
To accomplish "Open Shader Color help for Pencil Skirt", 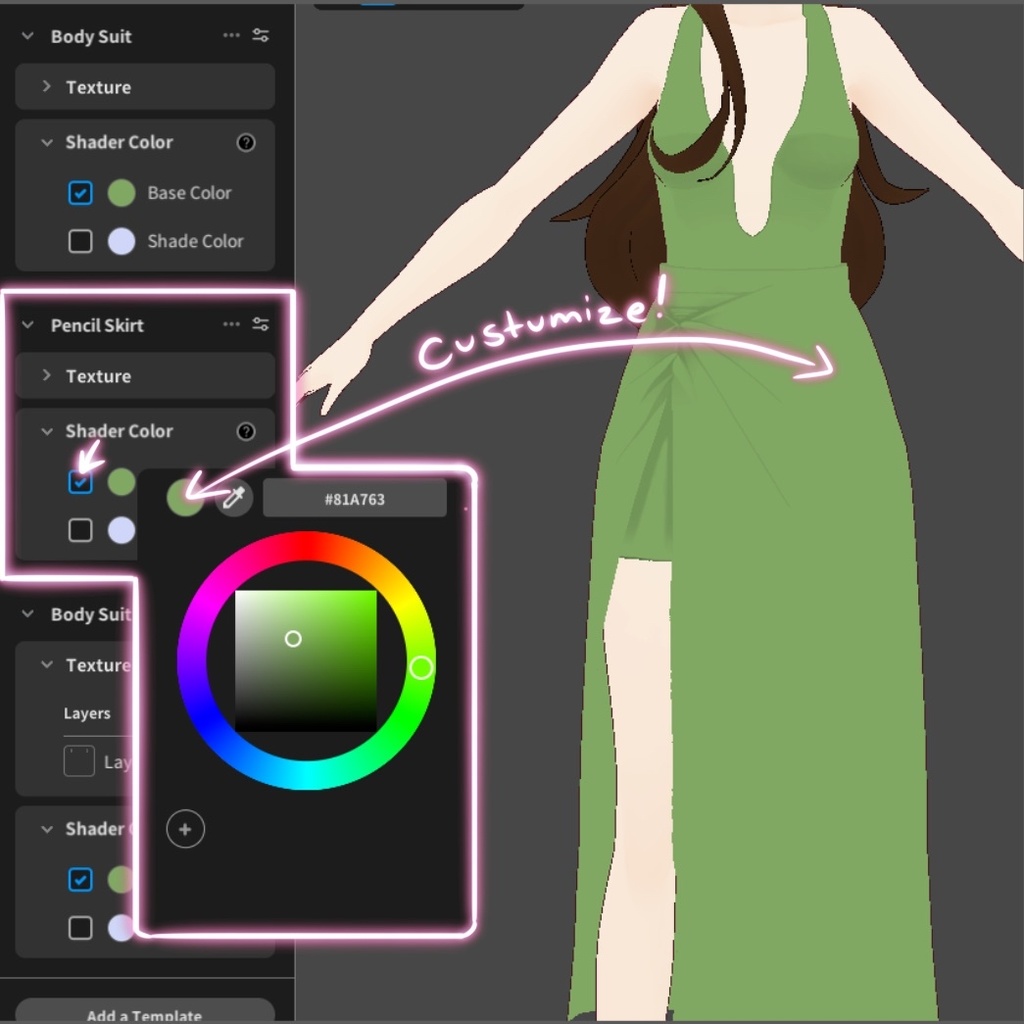I will click(x=246, y=431).
